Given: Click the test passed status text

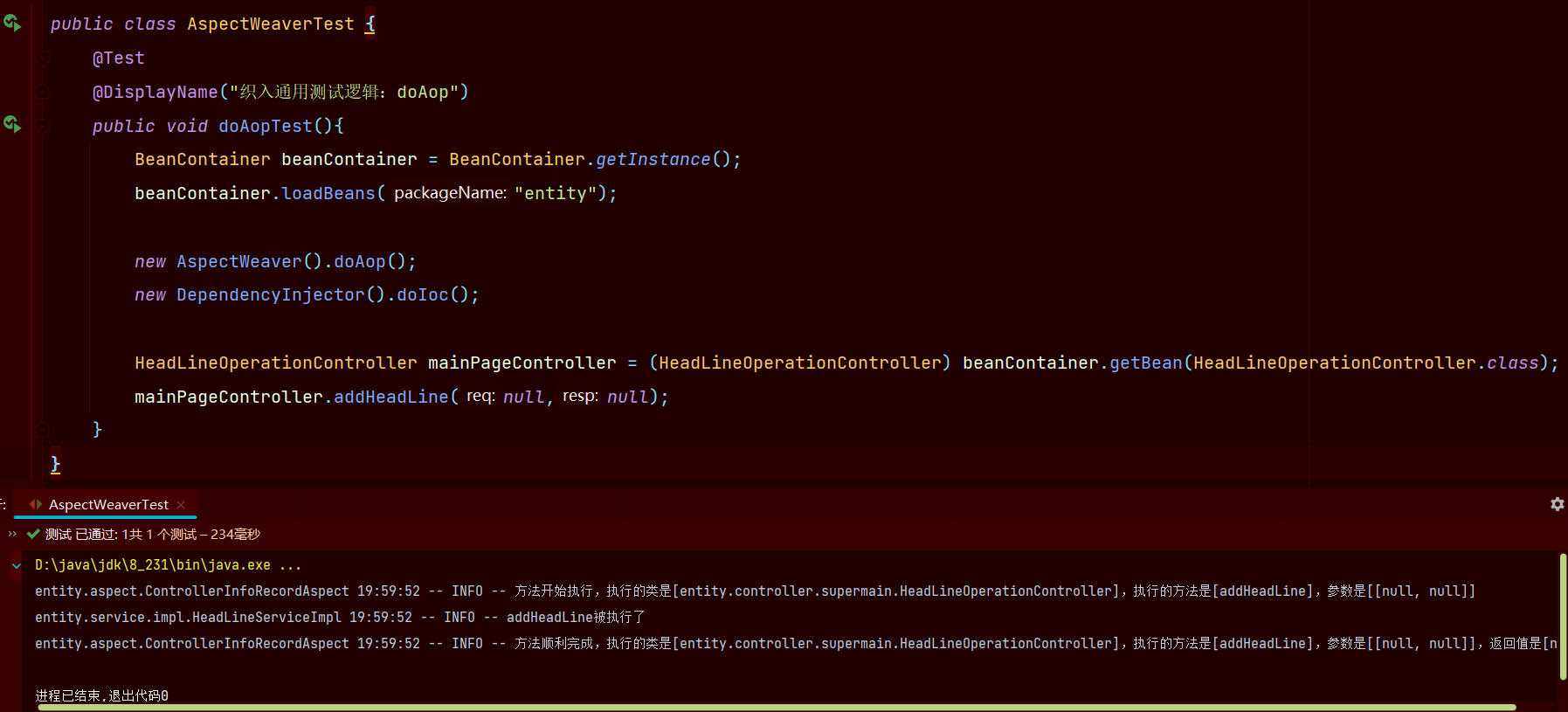Looking at the screenshot, I should pyautogui.click(x=153, y=534).
